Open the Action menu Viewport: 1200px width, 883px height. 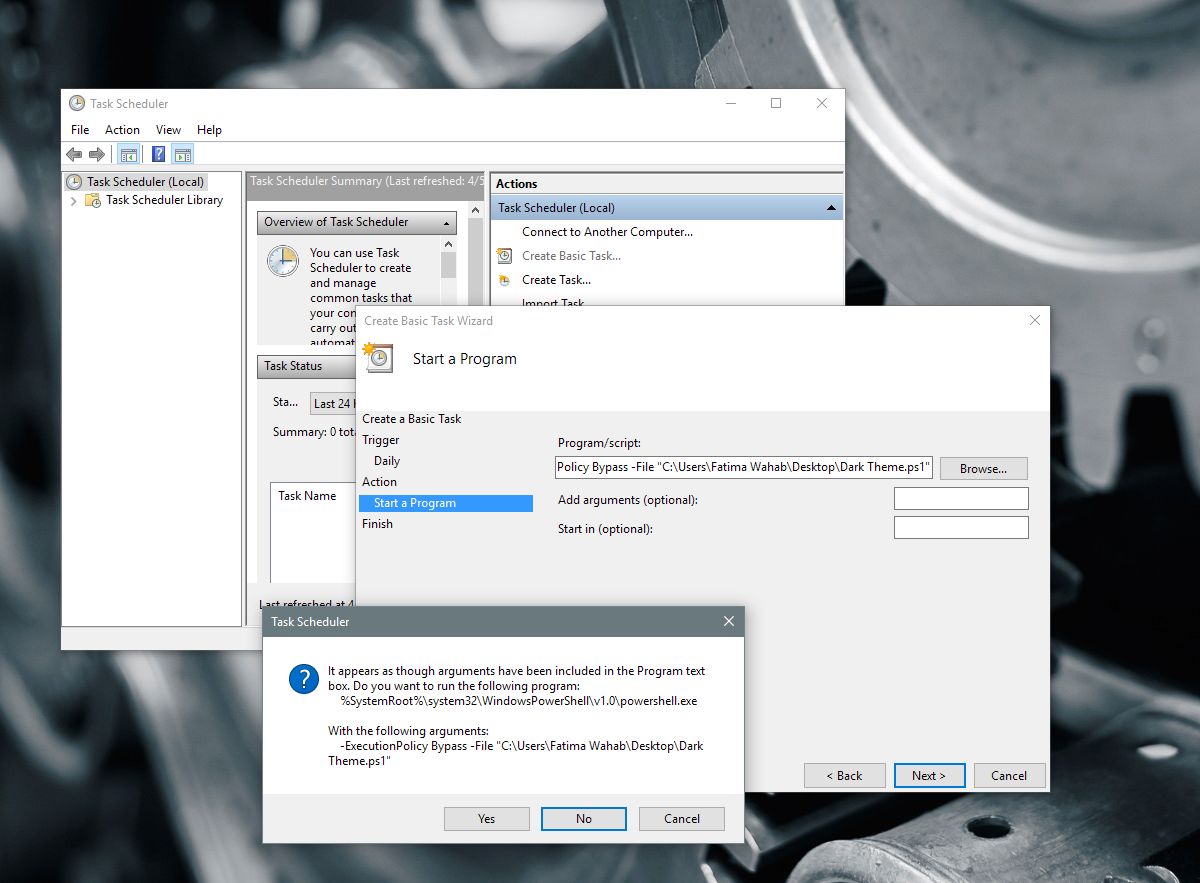pos(122,130)
